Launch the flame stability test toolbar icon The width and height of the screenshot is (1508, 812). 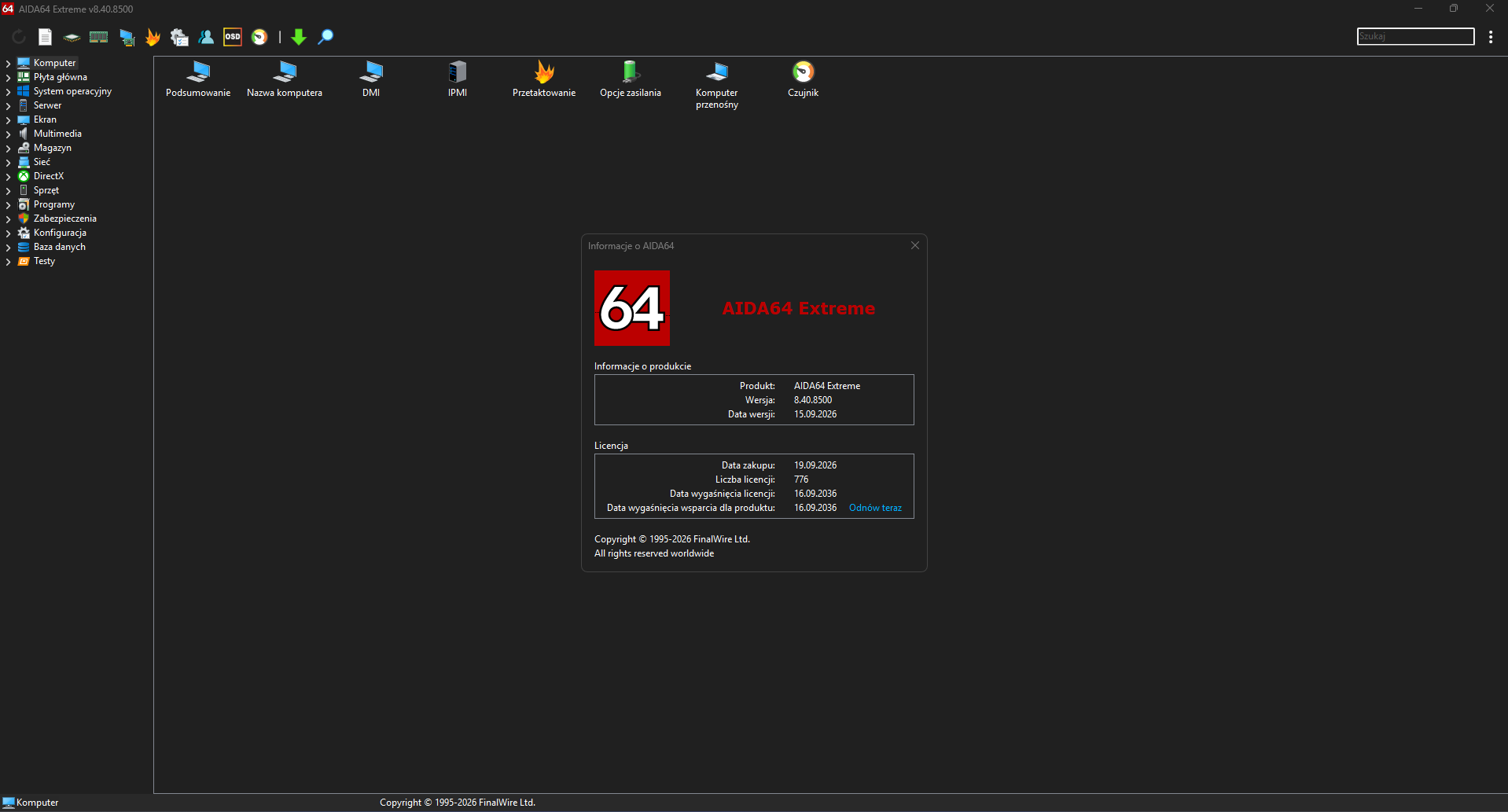coord(153,37)
